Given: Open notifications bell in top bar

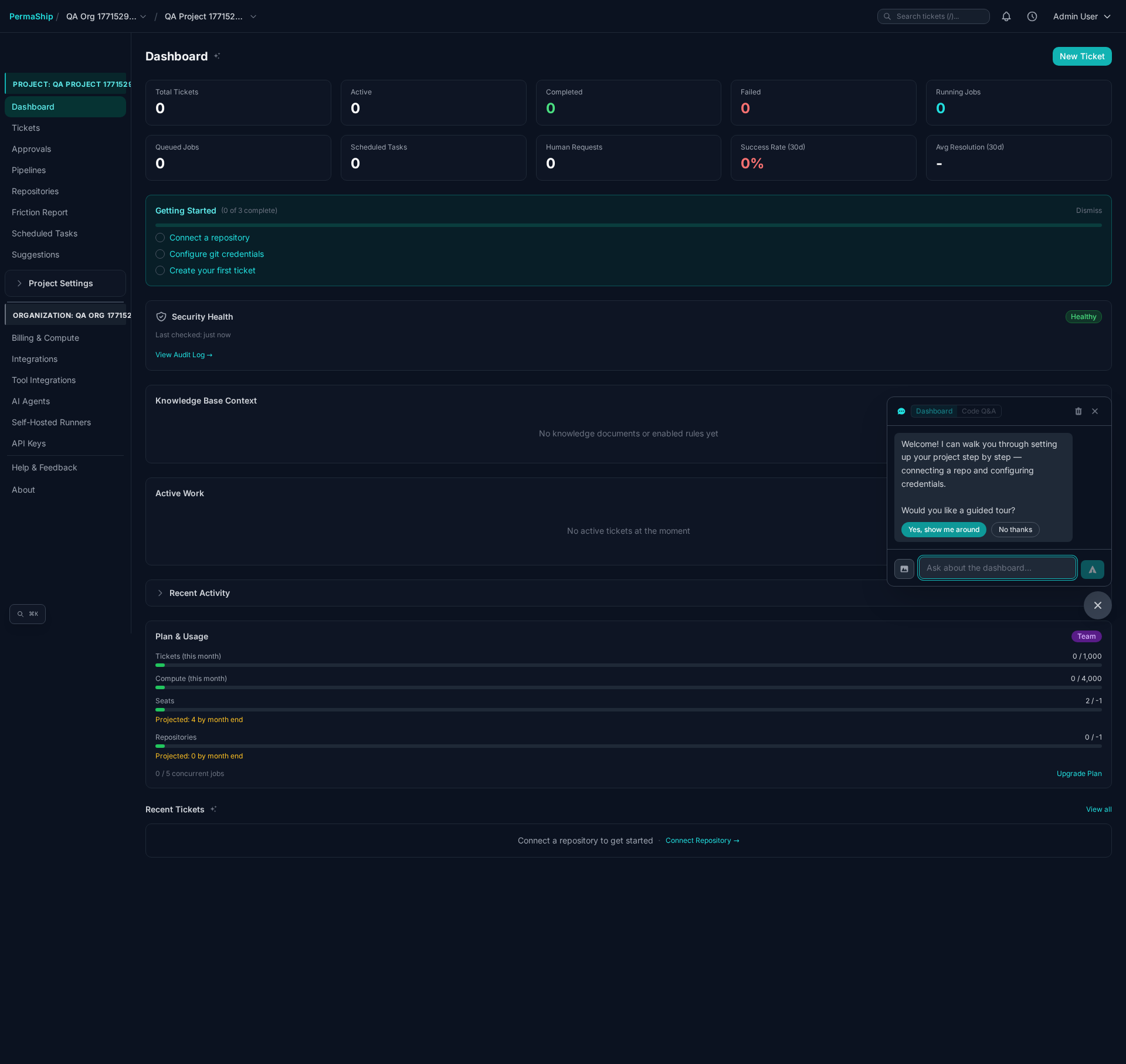Looking at the screenshot, I should 1006,16.
